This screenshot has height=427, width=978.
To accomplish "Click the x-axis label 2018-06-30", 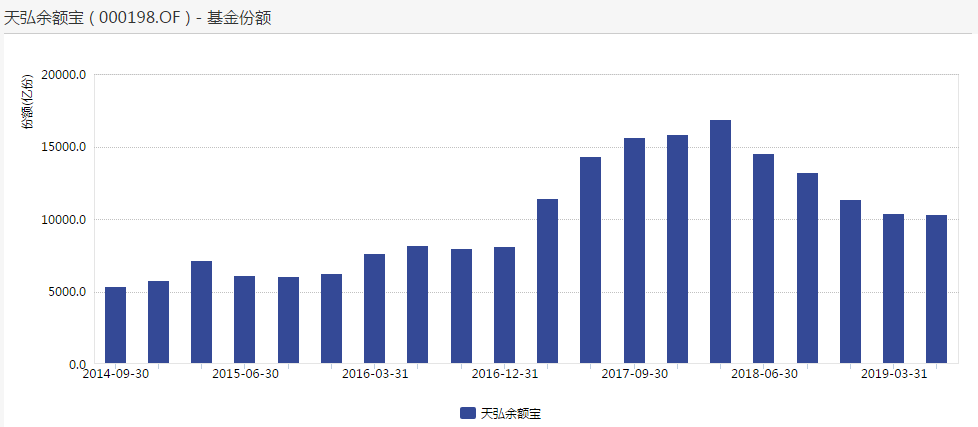I will [x=764, y=374].
